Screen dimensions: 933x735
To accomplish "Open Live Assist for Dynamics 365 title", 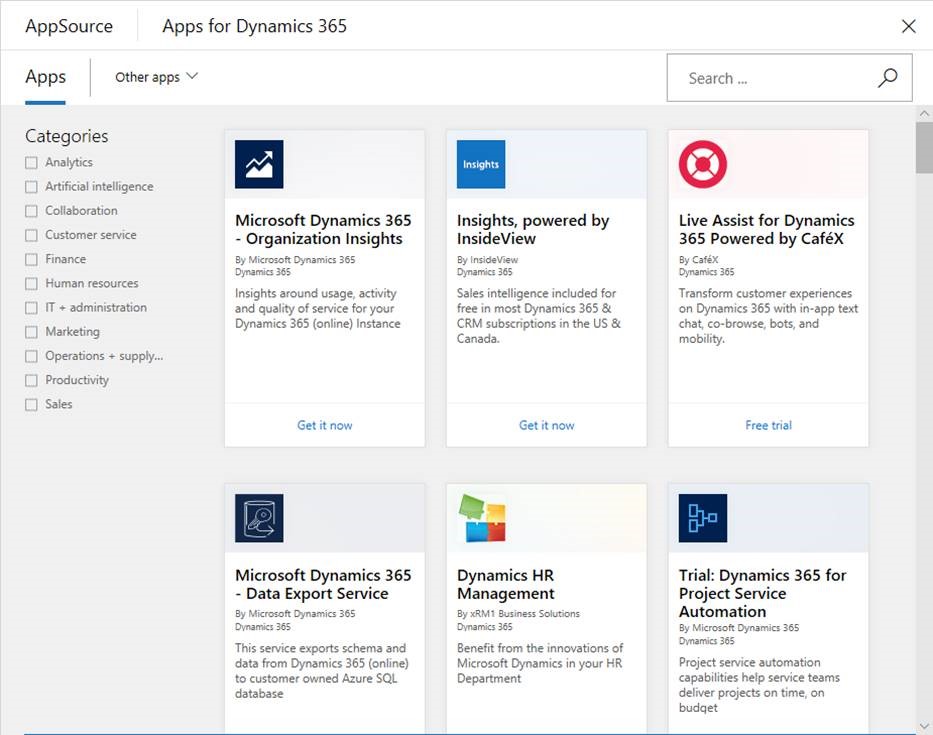I will tap(766, 230).
